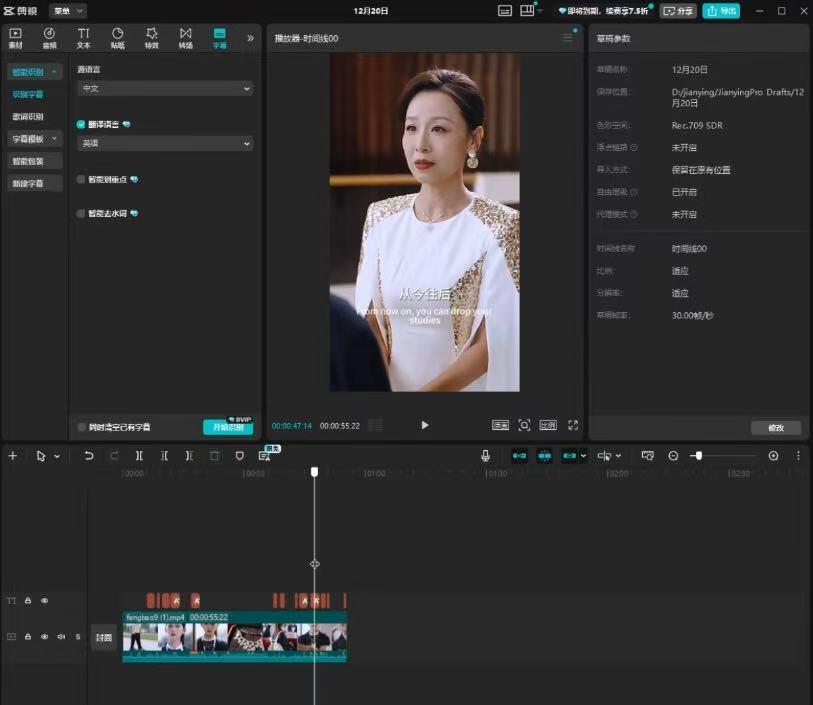The height and width of the screenshot is (705, 813).
Task: Open the 转场 transitions tab
Action: 186,38
